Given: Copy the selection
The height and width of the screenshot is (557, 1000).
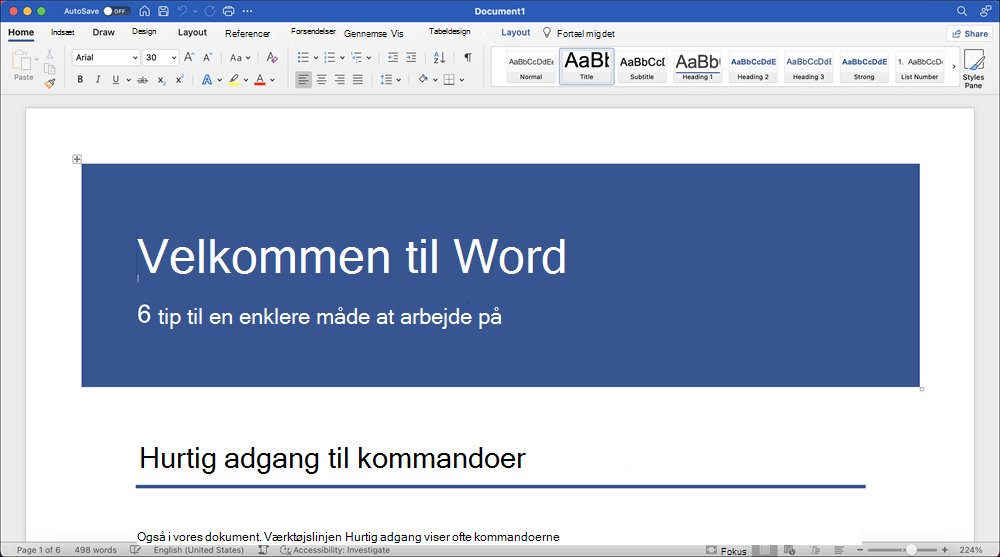Looking at the screenshot, I should (x=49, y=68).
